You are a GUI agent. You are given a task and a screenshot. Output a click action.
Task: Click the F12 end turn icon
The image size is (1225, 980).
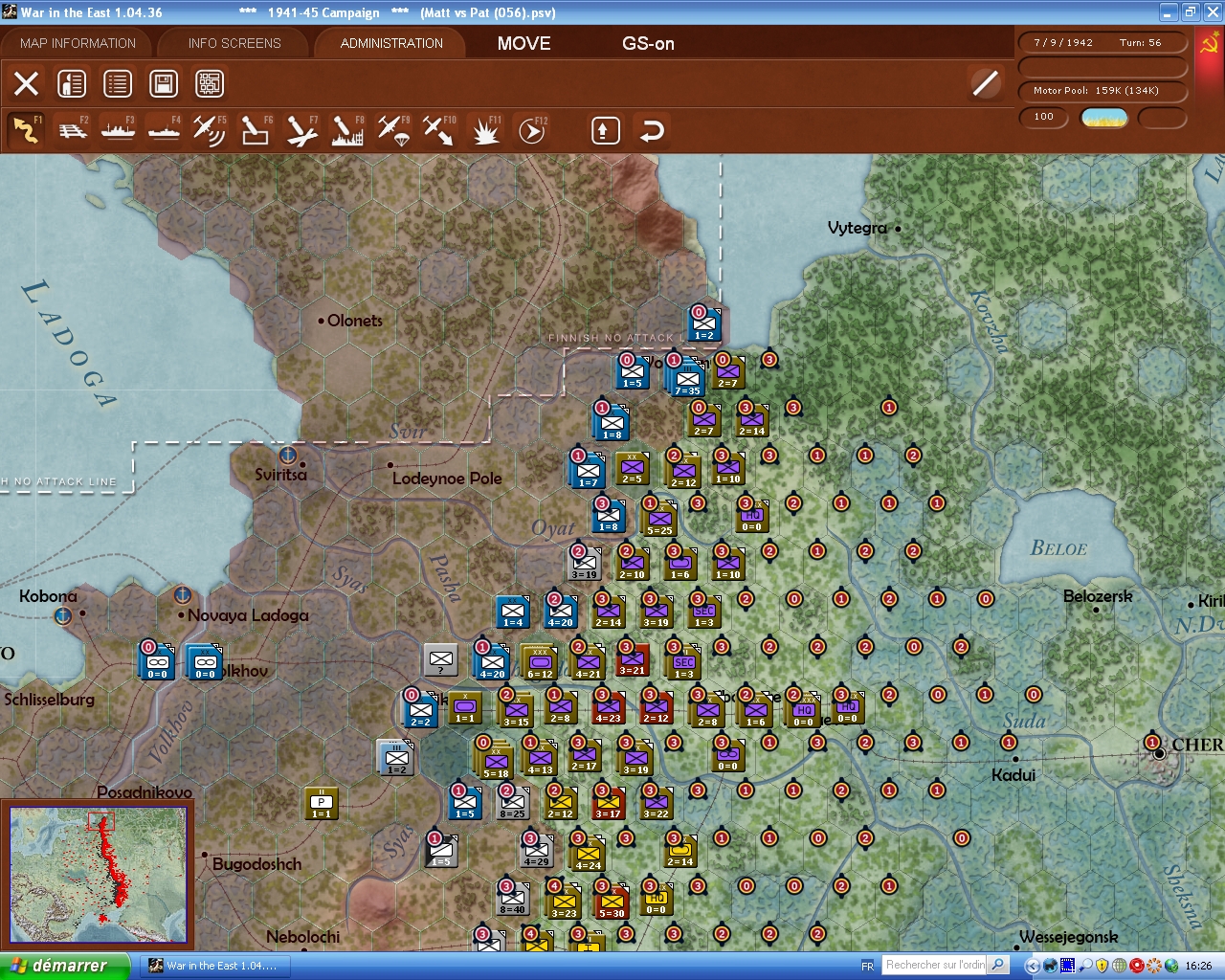(x=531, y=130)
